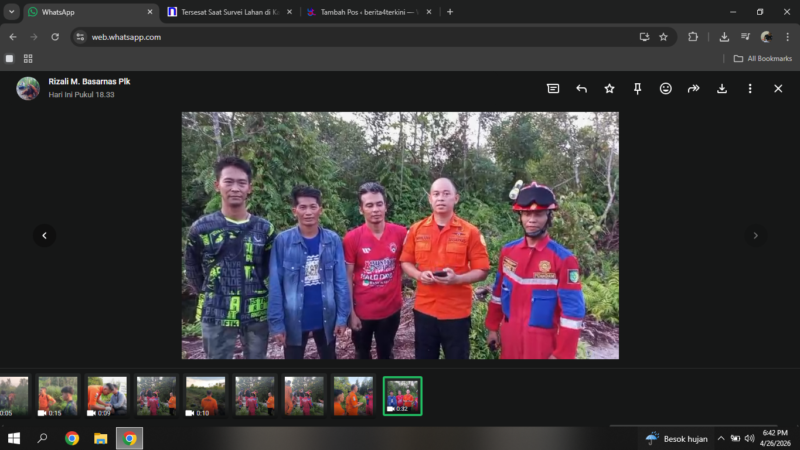The width and height of the screenshot is (800, 450).
Task: Open File Explorer from the taskbar
Action: tap(101, 438)
